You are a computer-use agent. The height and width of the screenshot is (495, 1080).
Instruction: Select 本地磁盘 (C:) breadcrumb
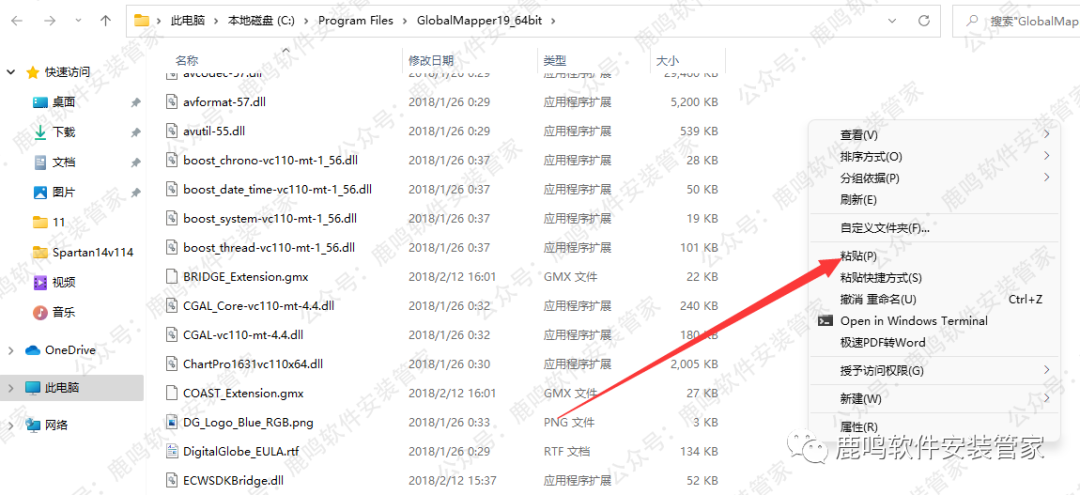[x=261, y=21]
